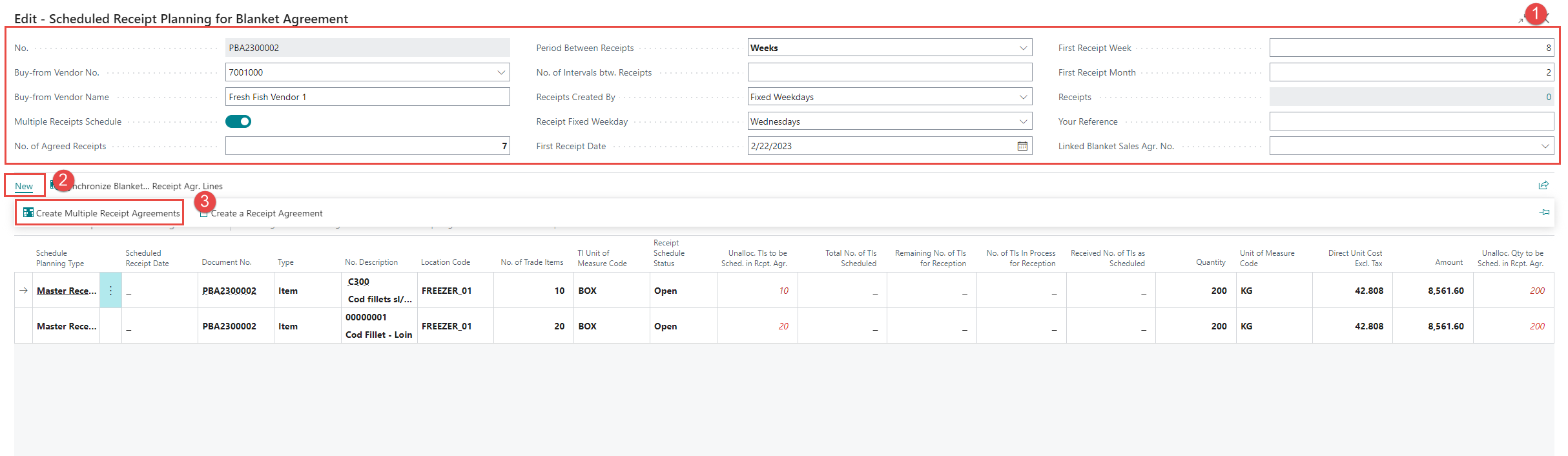Expand the Buy-from Vendor No. dropdown
1568x456 pixels.
click(501, 72)
